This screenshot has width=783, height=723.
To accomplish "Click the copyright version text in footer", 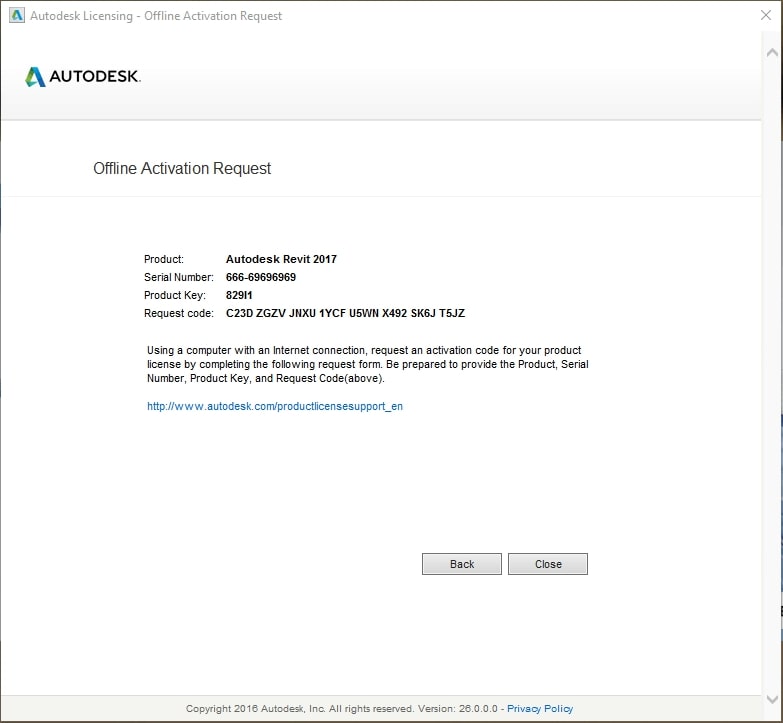I will (342, 709).
